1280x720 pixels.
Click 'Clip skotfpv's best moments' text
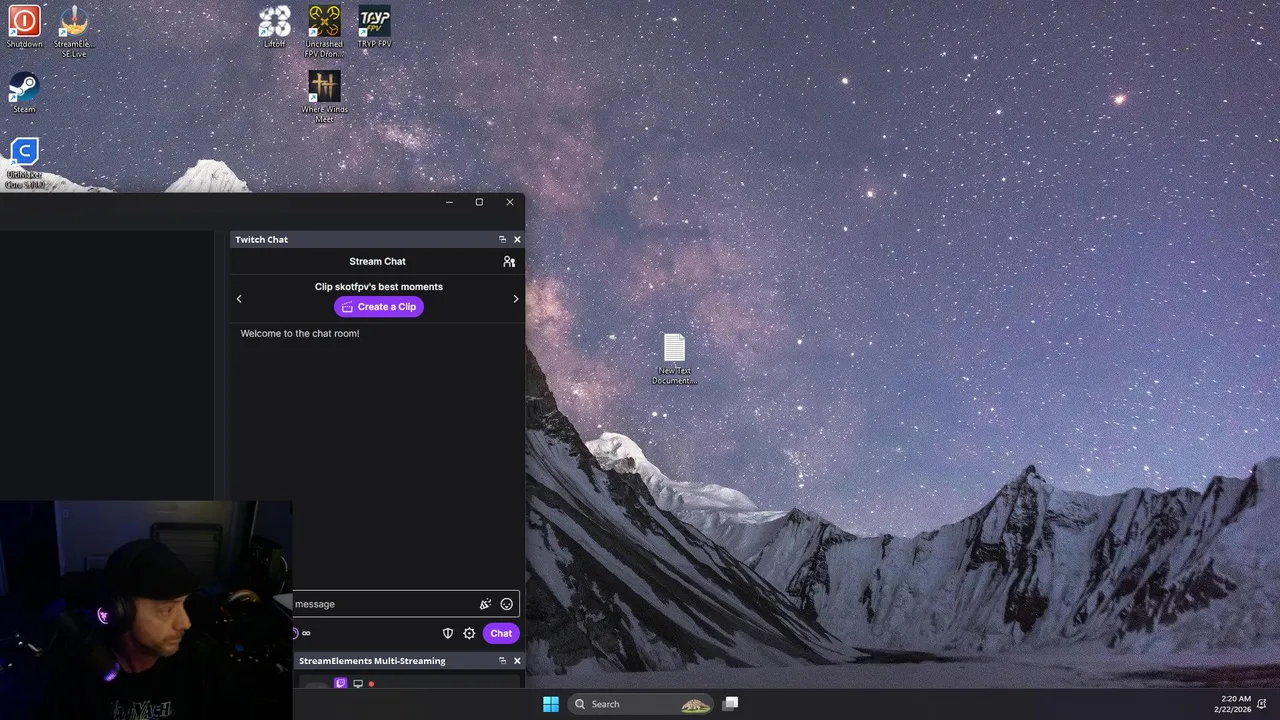[x=379, y=287]
